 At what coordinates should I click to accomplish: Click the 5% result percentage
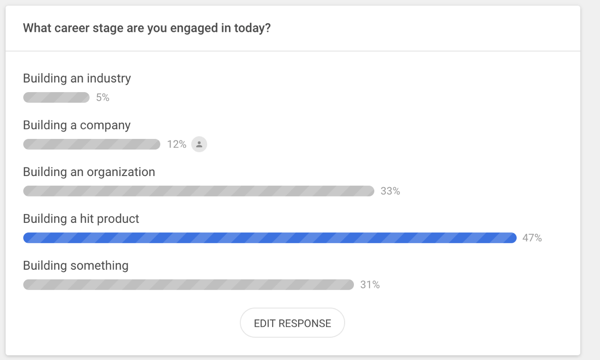[103, 98]
